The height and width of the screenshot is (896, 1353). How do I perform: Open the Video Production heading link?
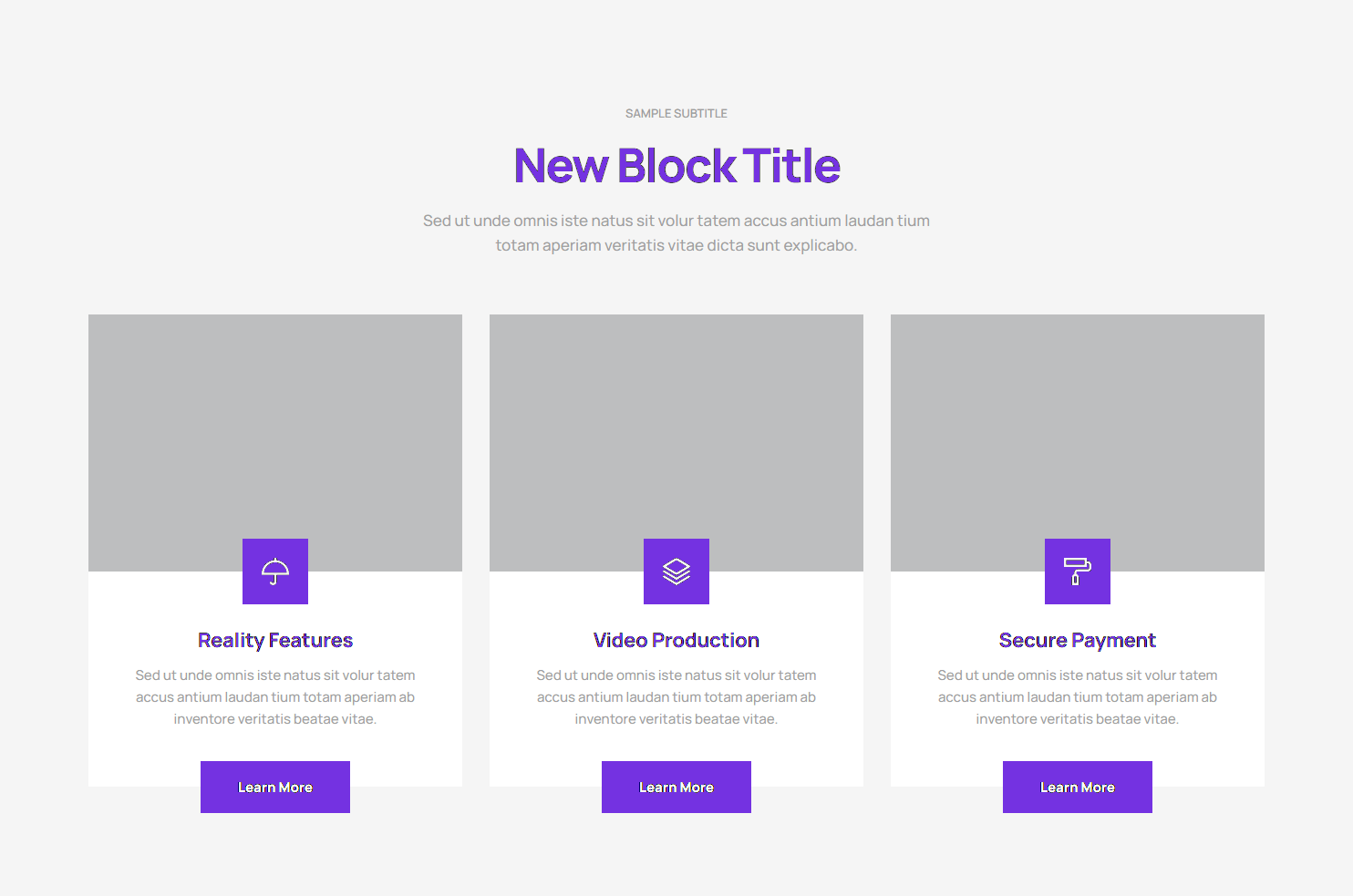(676, 641)
